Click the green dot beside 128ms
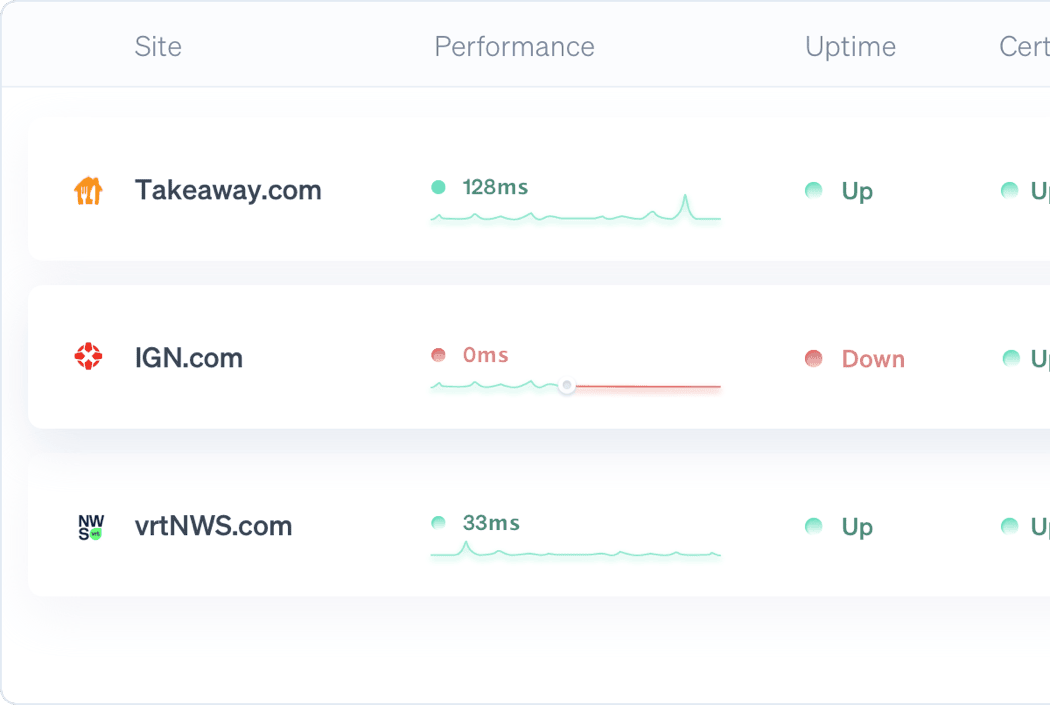Screen dimensions: 1050x705 [x=438, y=187]
